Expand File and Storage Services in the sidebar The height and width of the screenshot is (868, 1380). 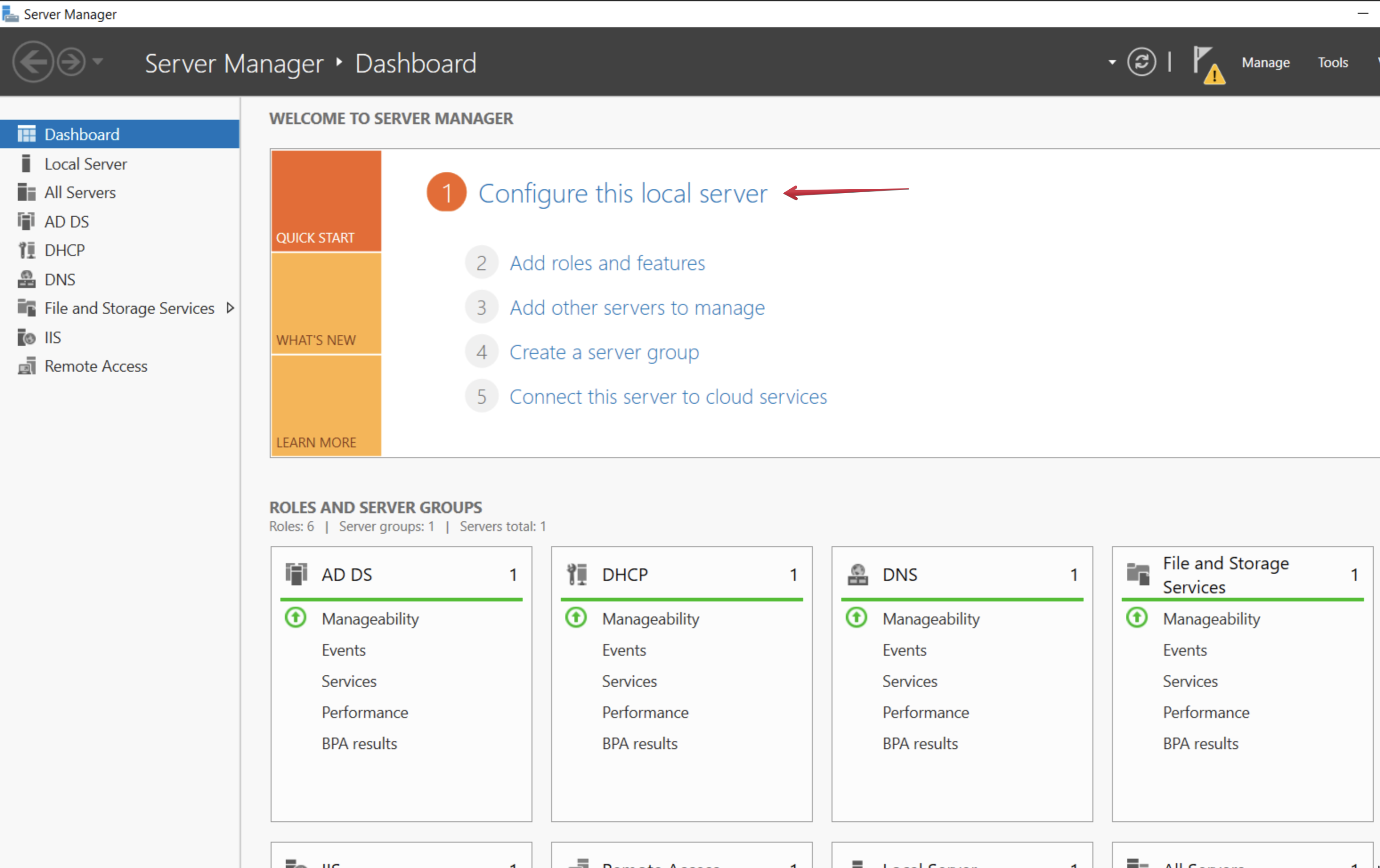(x=231, y=308)
